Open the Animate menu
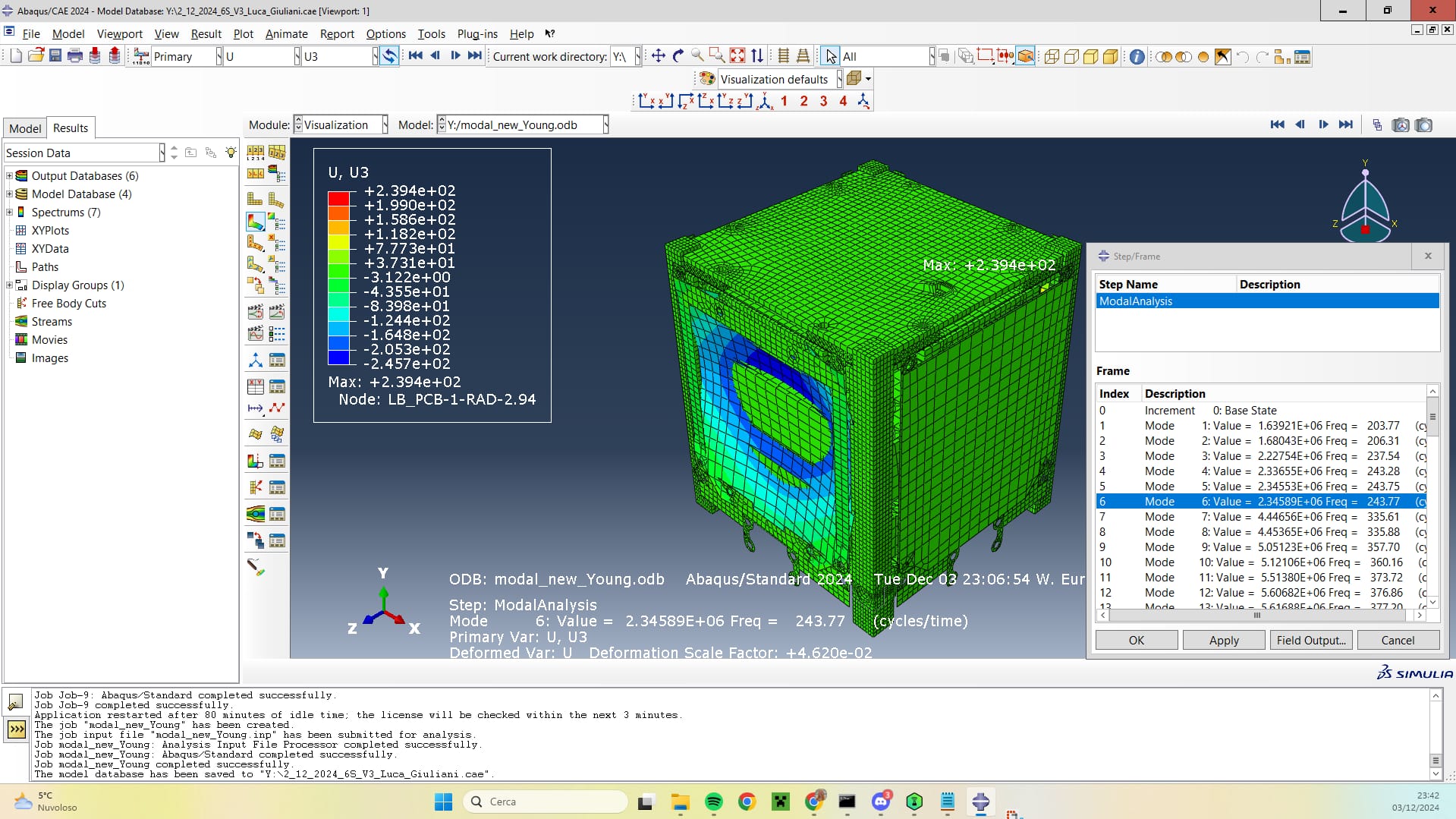Image resolution: width=1456 pixels, height=819 pixels. click(x=286, y=33)
